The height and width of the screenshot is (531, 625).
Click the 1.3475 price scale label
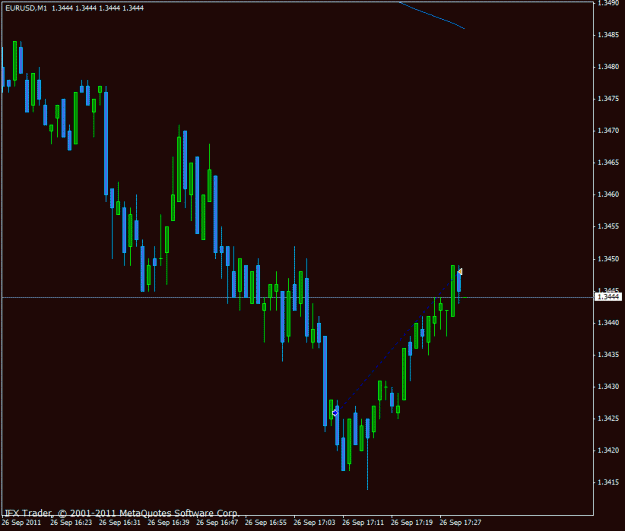[x=608, y=98]
